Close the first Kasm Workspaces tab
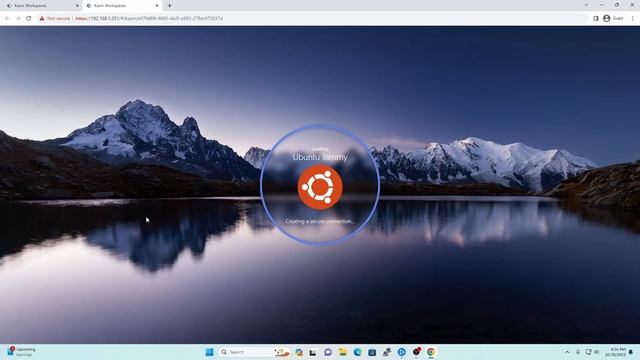The width and height of the screenshot is (640, 360). tap(78, 6)
